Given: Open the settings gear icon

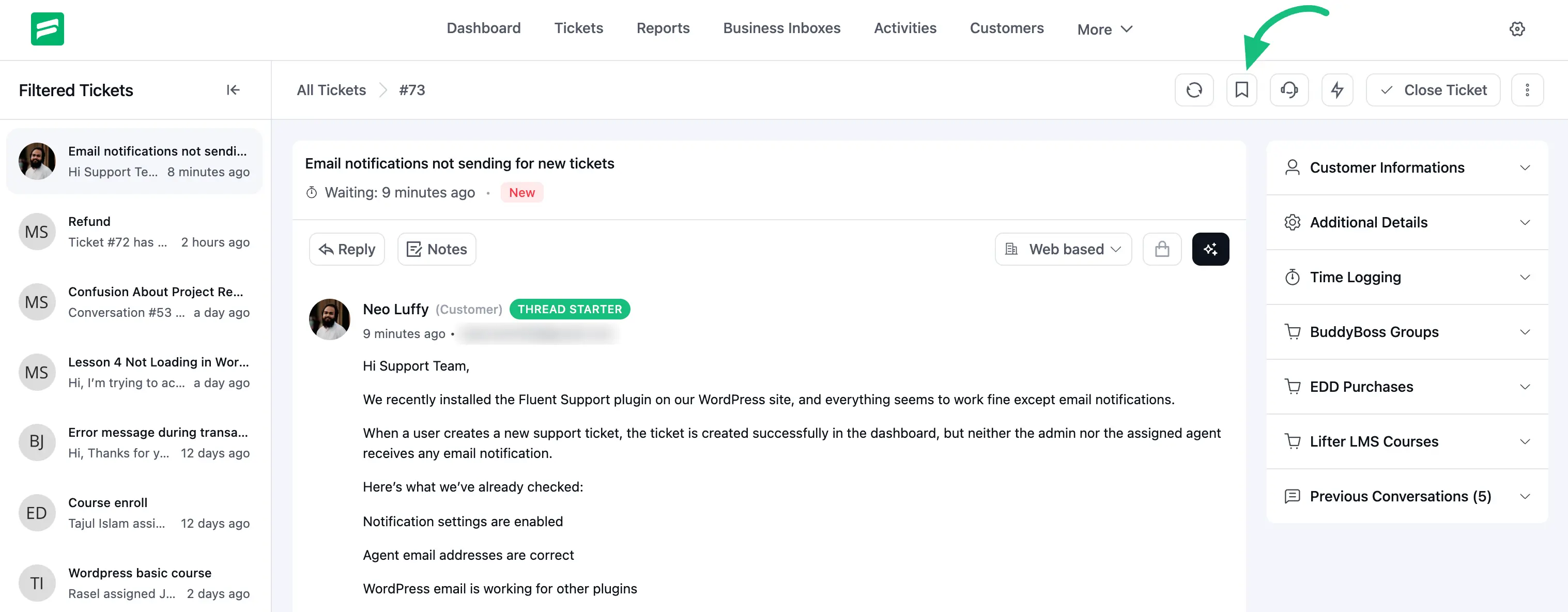Looking at the screenshot, I should [x=1517, y=28].
